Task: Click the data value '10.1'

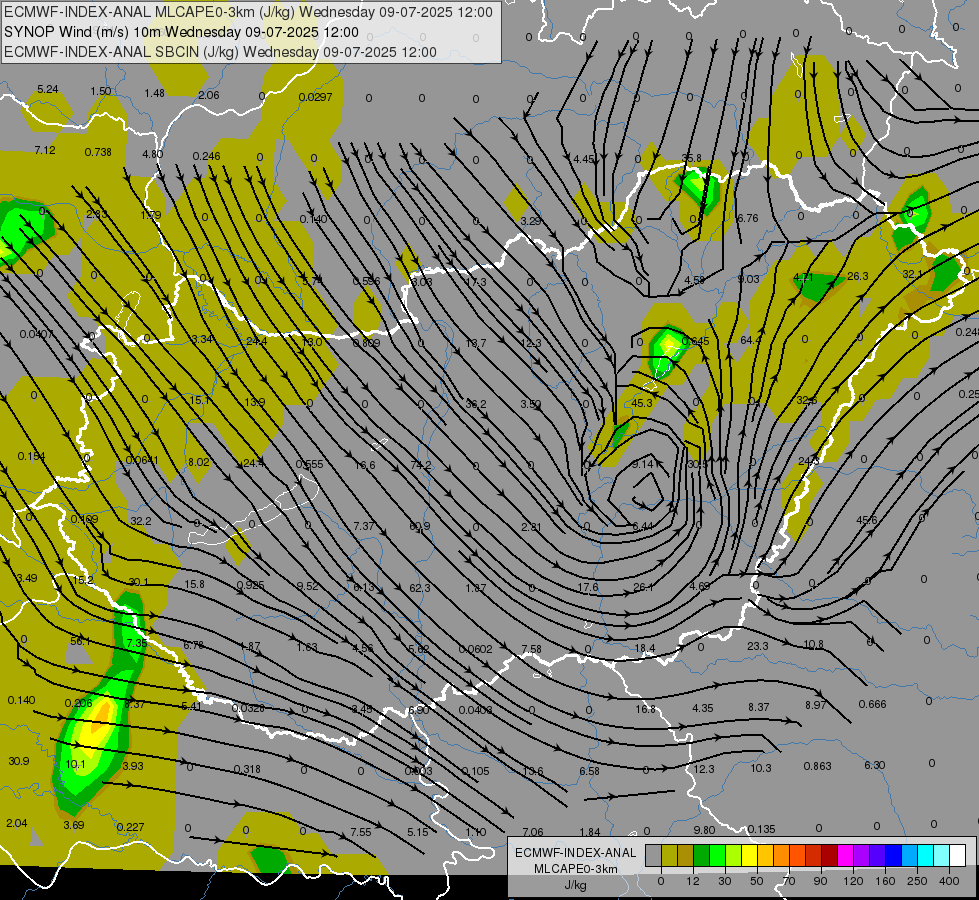Action: pyautogui.click(x=75, y=764)
